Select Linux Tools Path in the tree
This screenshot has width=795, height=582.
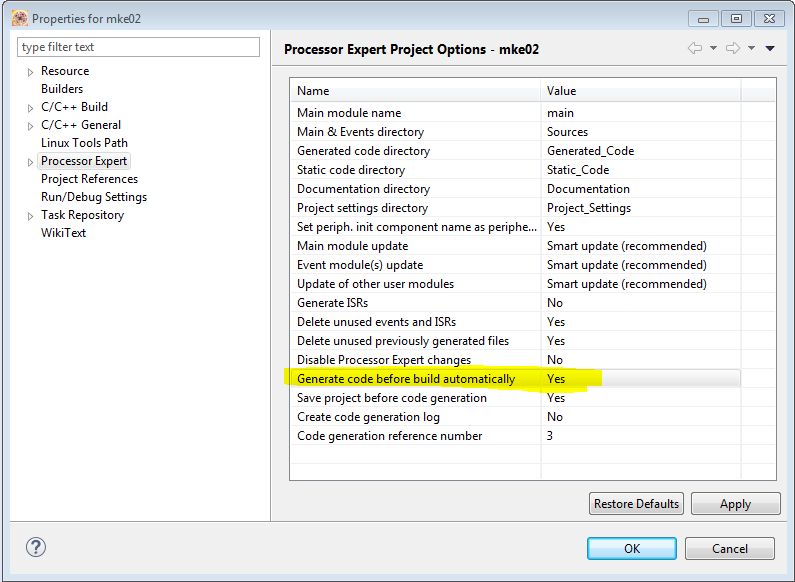click(84, 143)
